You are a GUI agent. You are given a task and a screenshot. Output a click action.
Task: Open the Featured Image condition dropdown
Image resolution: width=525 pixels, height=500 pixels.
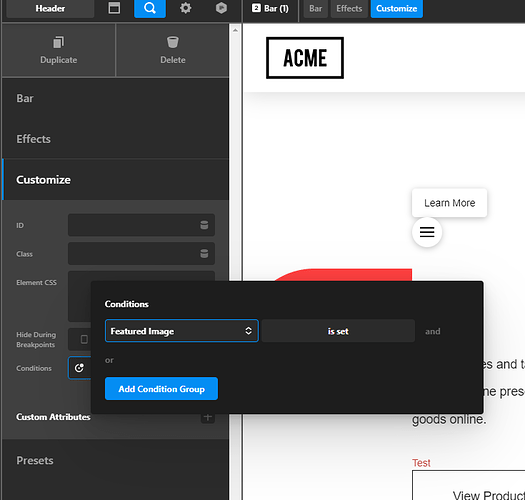[181, 331]
